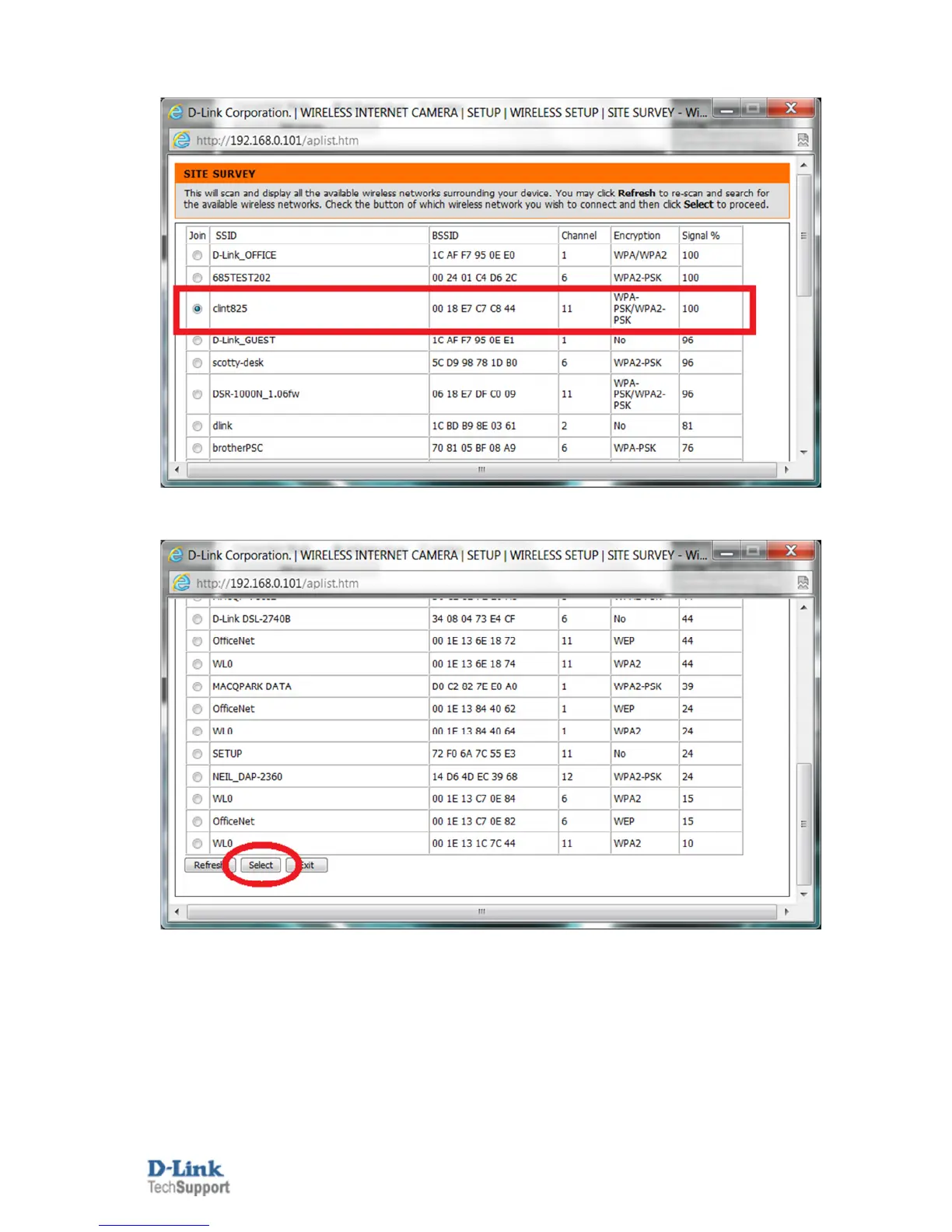Select the OfficeNet radio button with BSSID ending 0E 82

(x=198, y=821)
